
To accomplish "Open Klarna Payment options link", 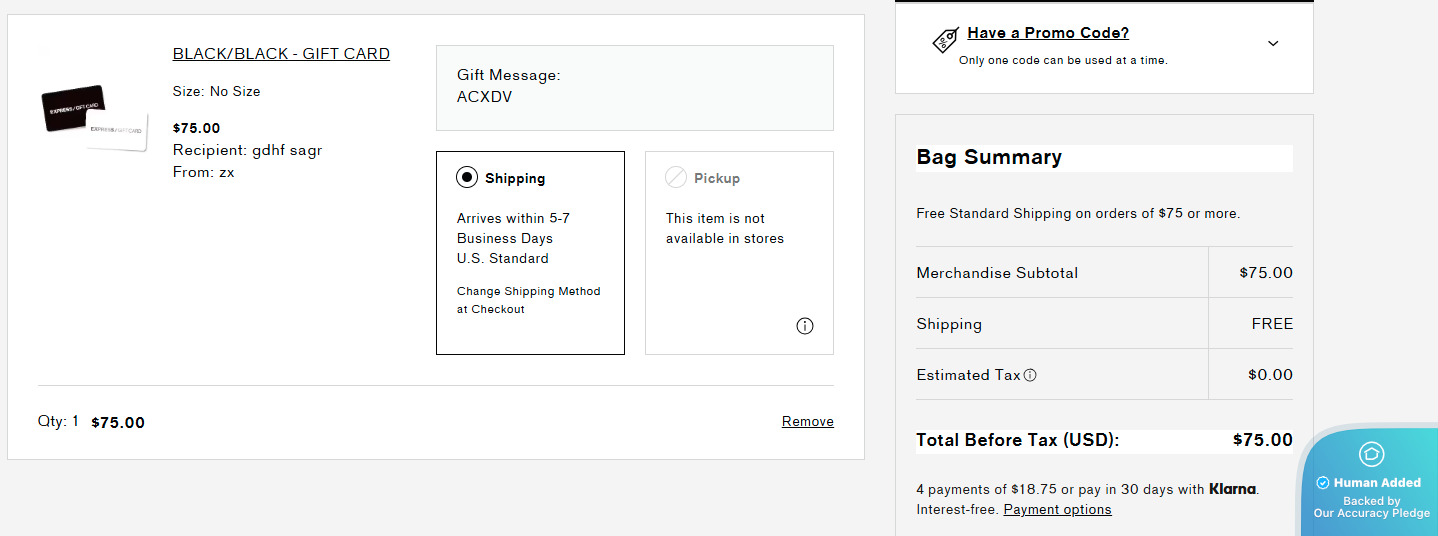I will pyautogui.click(x=1057, y=510).
